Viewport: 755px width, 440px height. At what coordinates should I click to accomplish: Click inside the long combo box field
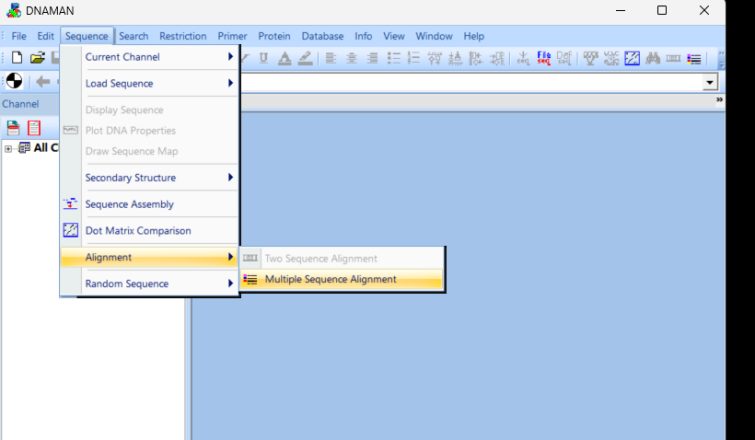coord(471,82)
